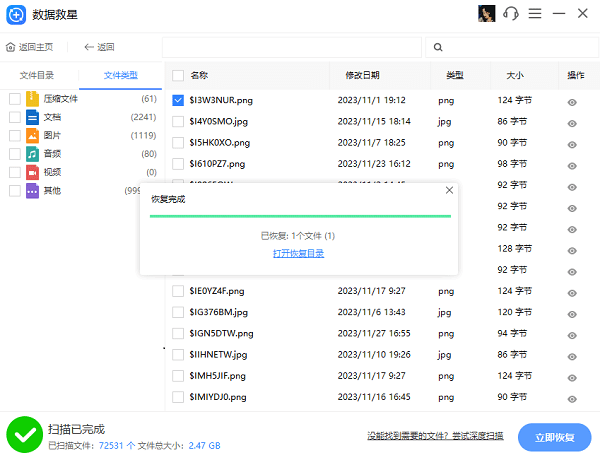The width and height of the screenshot is (600, 460).
Task: Tick the 文档 category checkbox
Action: pyautogui.click(x=14, y=117)
